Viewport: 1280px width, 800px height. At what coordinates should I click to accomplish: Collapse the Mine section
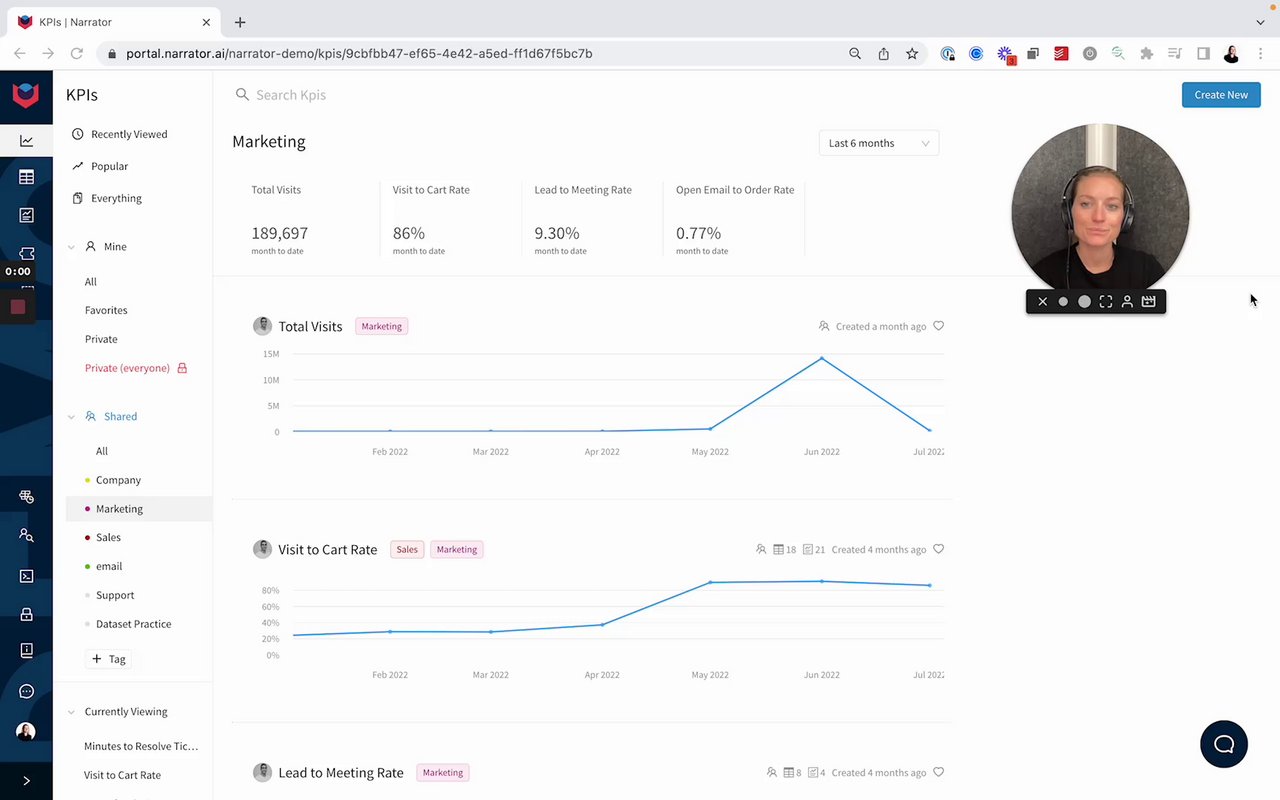tap(71, 246)
